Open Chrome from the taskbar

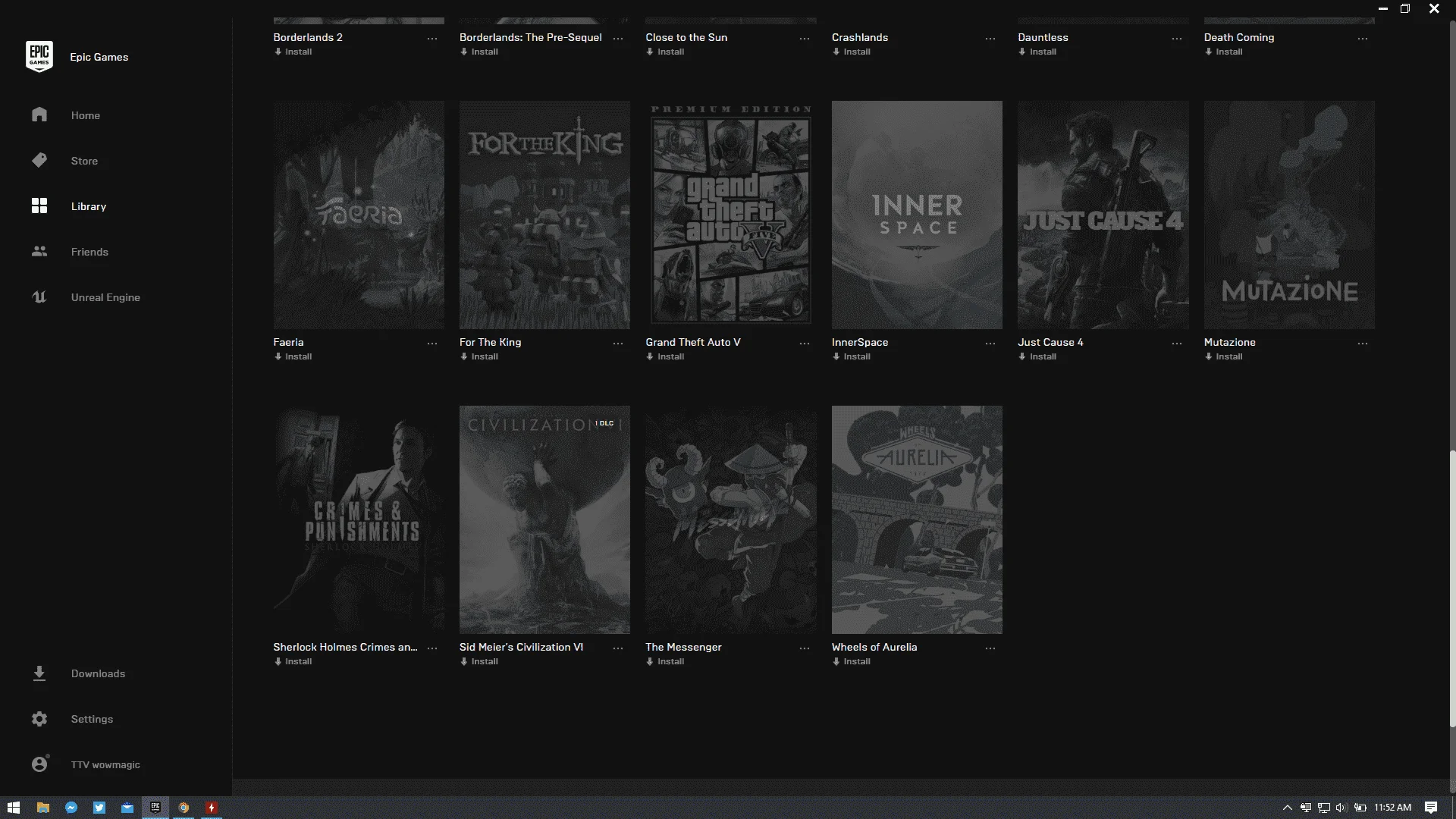point(184,808)
